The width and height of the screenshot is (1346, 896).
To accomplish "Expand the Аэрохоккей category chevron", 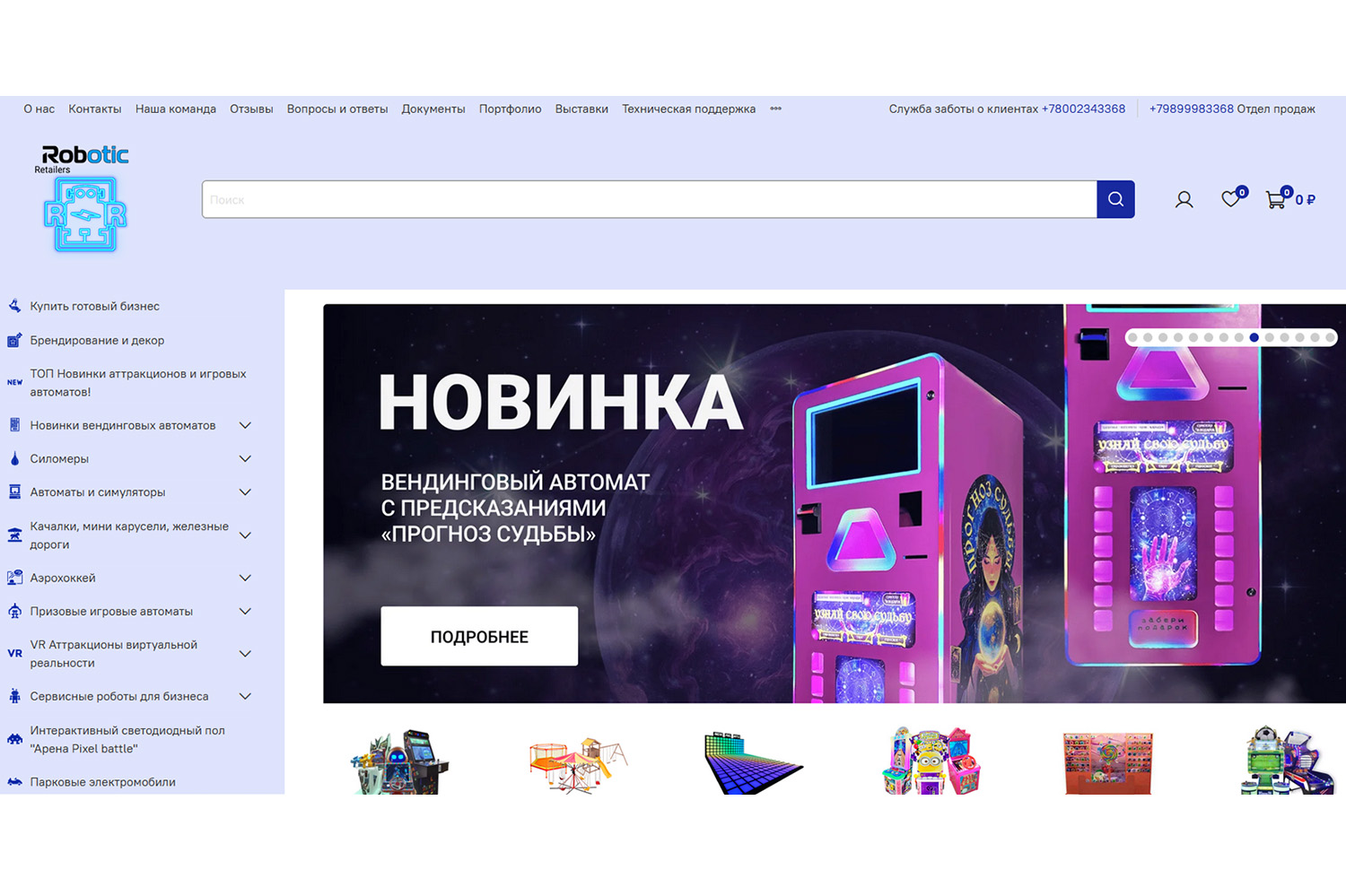I will click(x=245, y=578).
